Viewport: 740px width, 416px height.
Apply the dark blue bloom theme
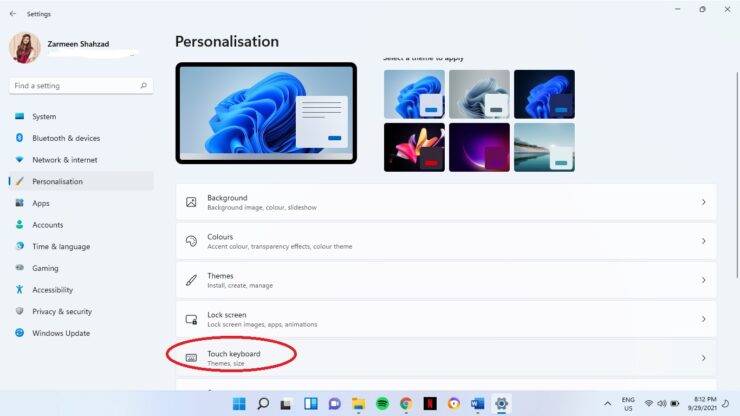click(544, 94)
